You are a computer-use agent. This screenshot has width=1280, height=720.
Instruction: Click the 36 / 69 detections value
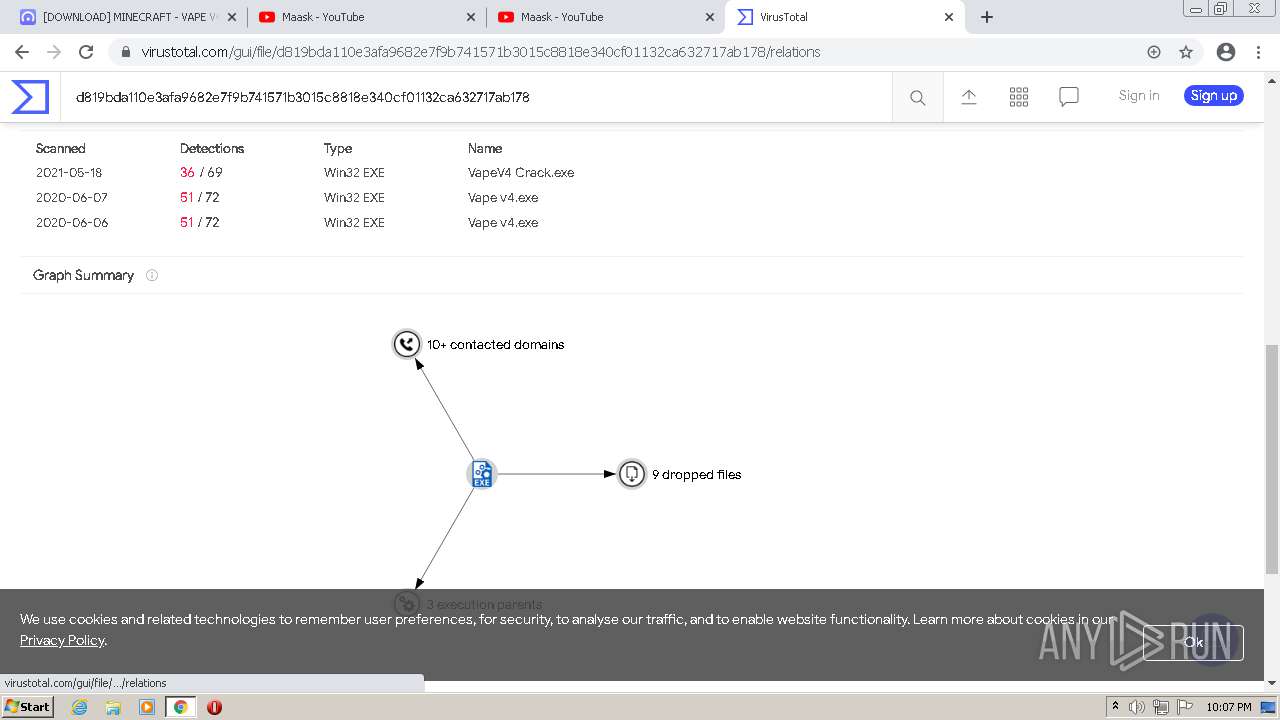point(201,172)
